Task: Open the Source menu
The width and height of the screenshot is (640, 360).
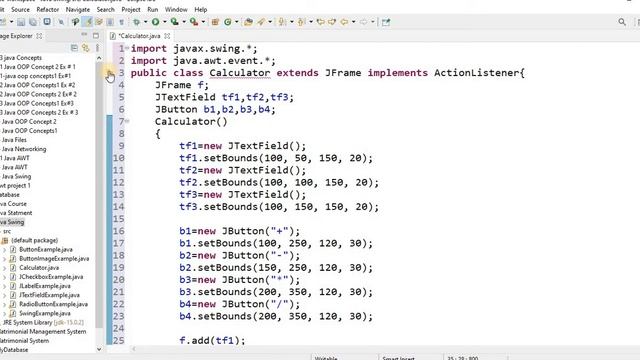Action: (x=20, y=9)
